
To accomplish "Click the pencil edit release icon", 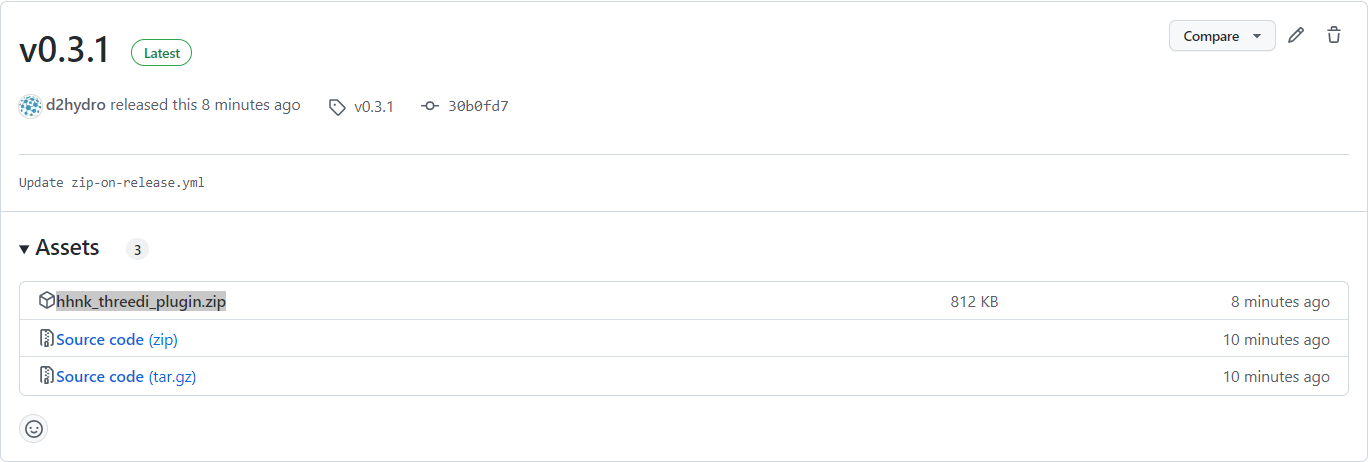I will 1296,36.
